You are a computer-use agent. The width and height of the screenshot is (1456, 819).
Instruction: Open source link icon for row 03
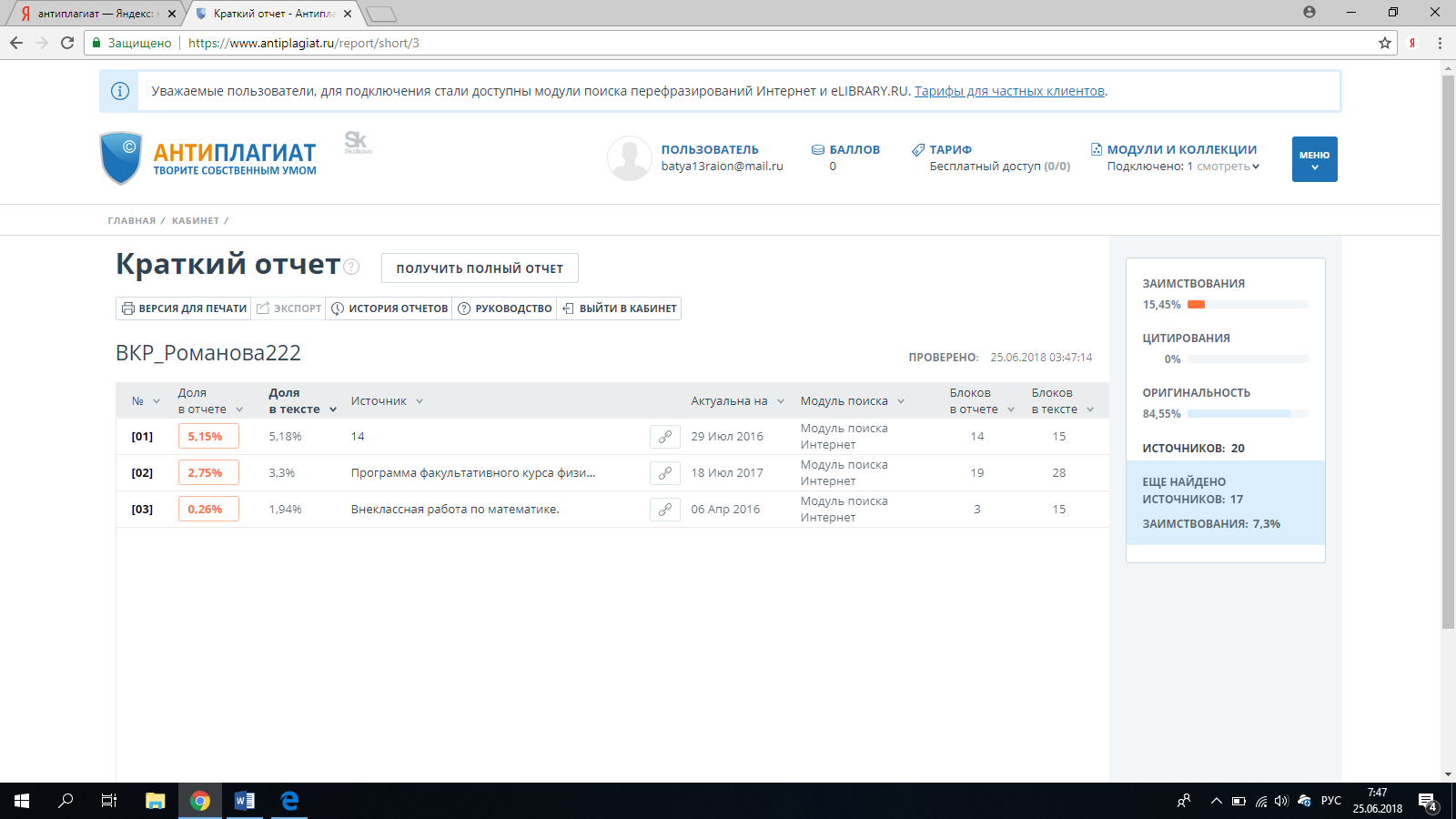pyautogui.click(x=665, y=510)
